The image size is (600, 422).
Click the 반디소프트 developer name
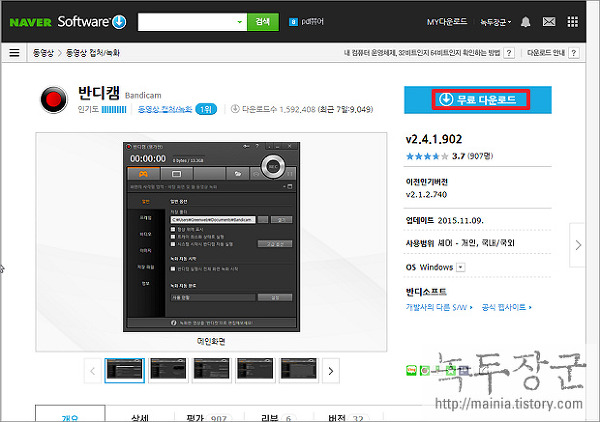point(426,292)
